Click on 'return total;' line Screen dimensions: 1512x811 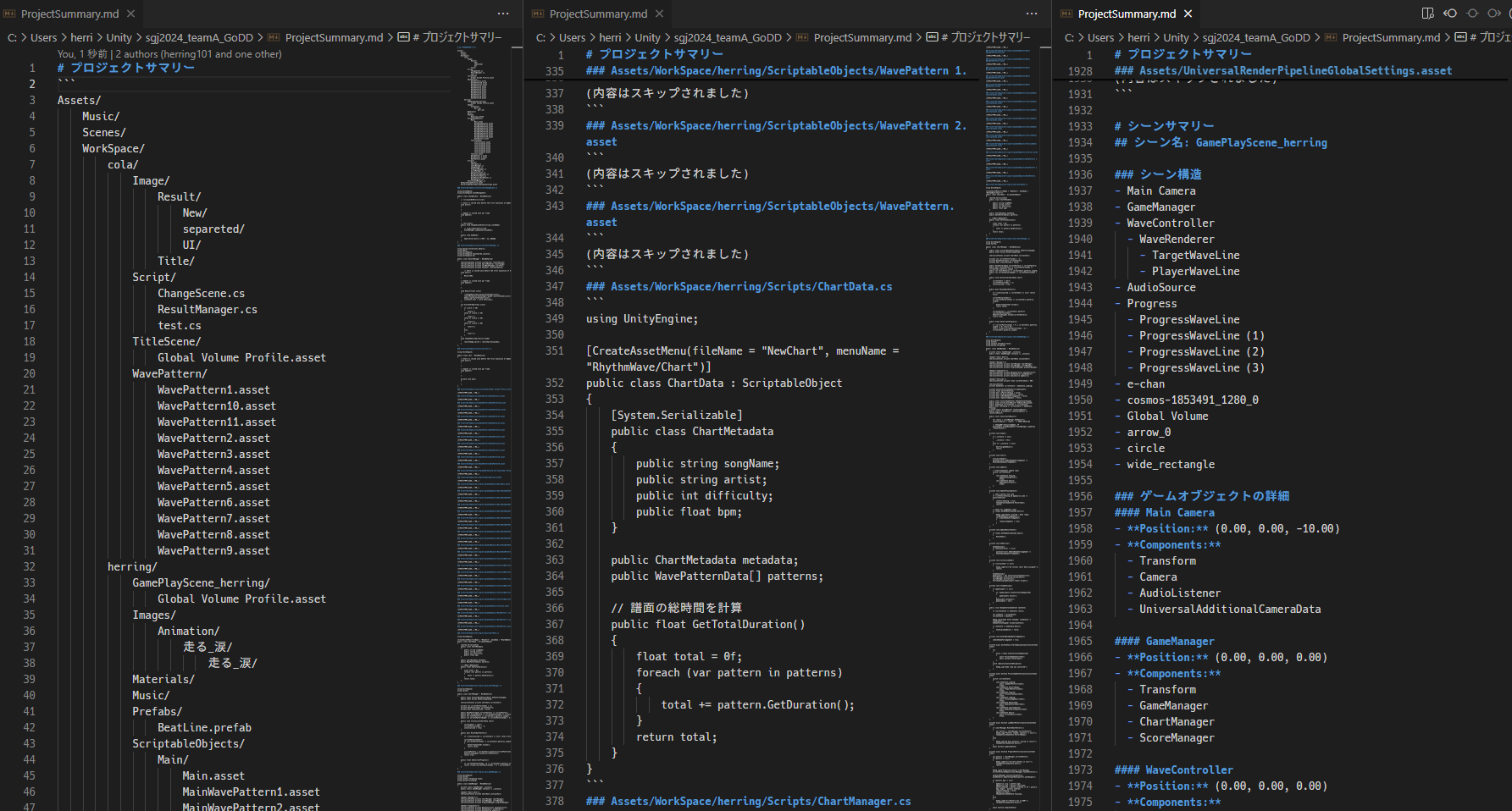pyautogui.click(x=677, y=737)
